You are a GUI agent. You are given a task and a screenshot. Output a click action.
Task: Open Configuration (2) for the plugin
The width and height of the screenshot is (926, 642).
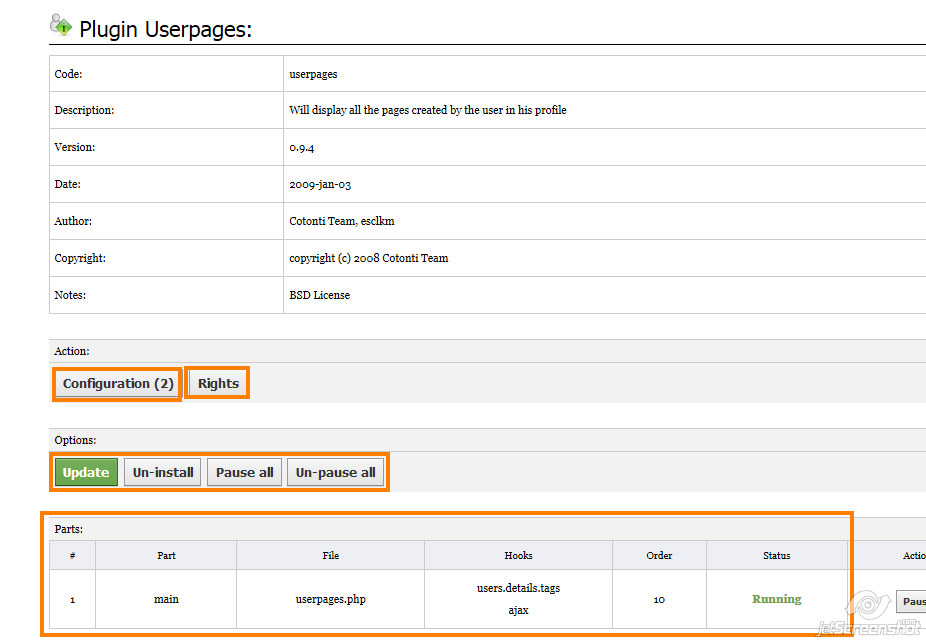[x=118, y=384]
